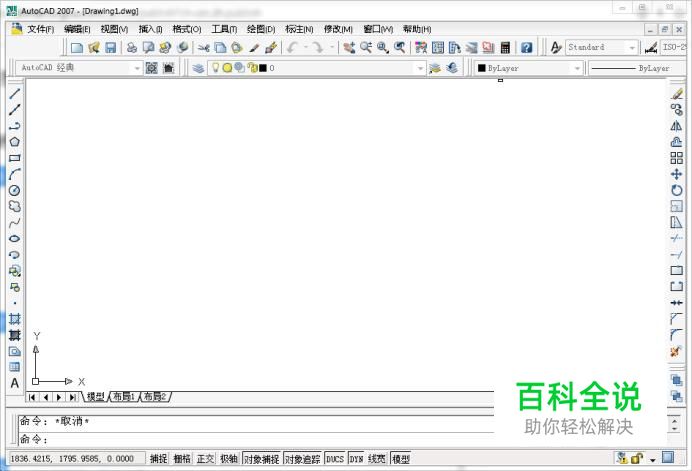Expand the layer 0 dropdown list
The image size is (692, 471).
point(420,68)
